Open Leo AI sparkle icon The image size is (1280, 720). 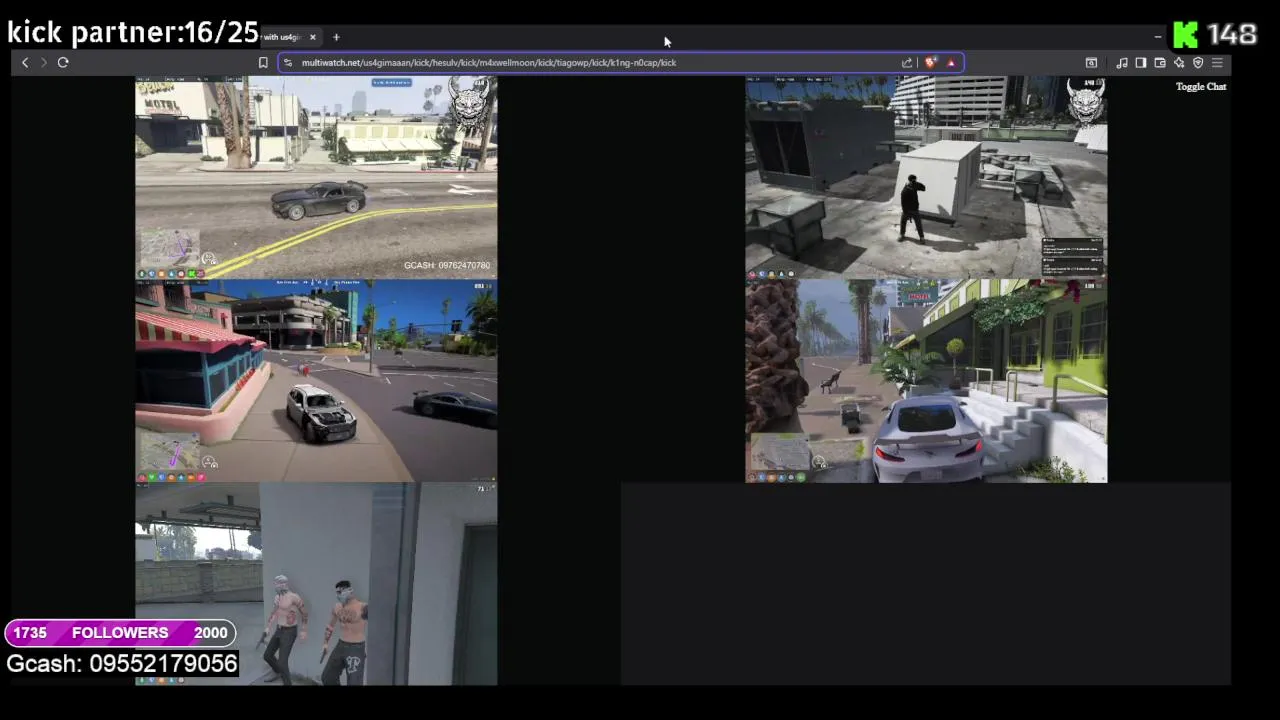1179,62
